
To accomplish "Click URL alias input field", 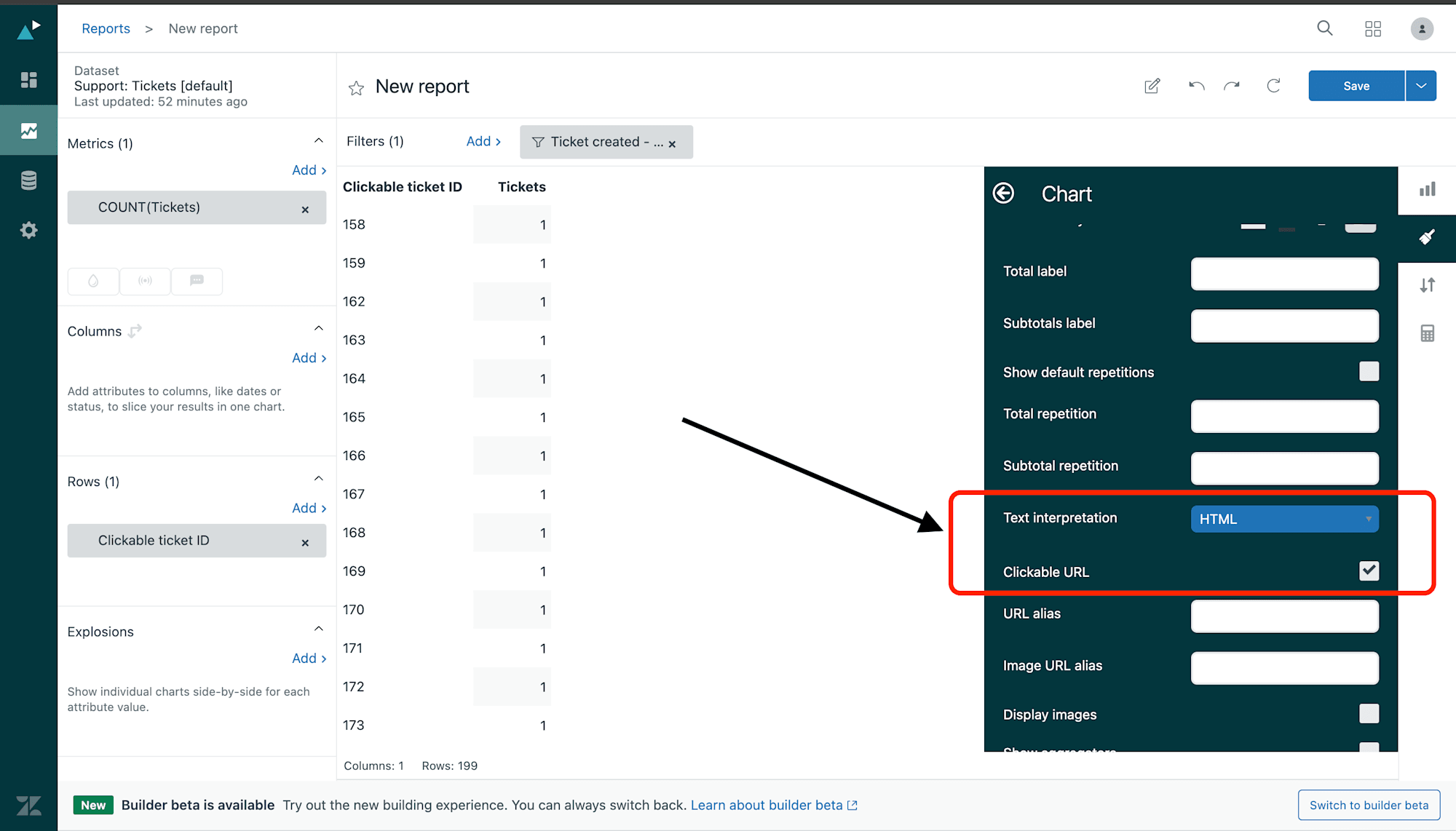I will click(1285, 615).
